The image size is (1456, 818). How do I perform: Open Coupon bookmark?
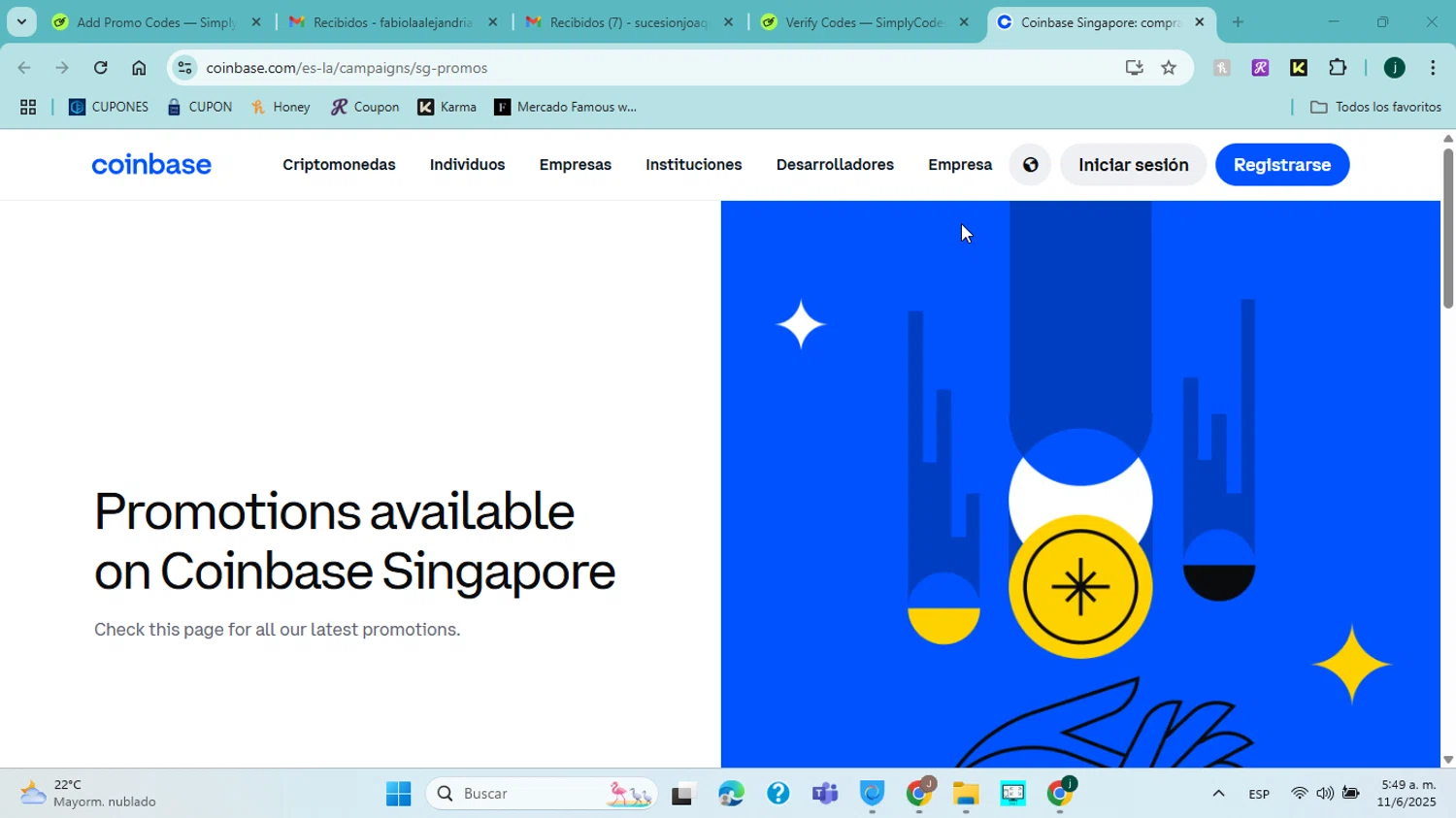365,108
